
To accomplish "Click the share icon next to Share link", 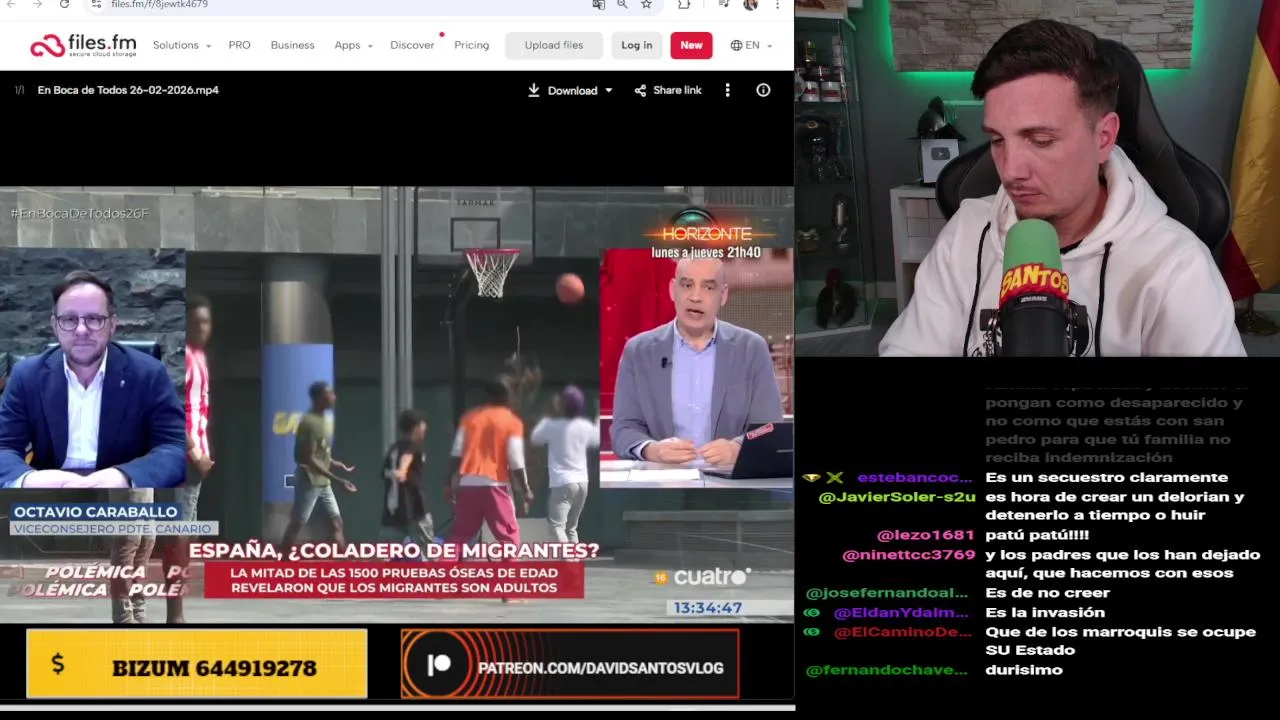I will pos(640,90).
